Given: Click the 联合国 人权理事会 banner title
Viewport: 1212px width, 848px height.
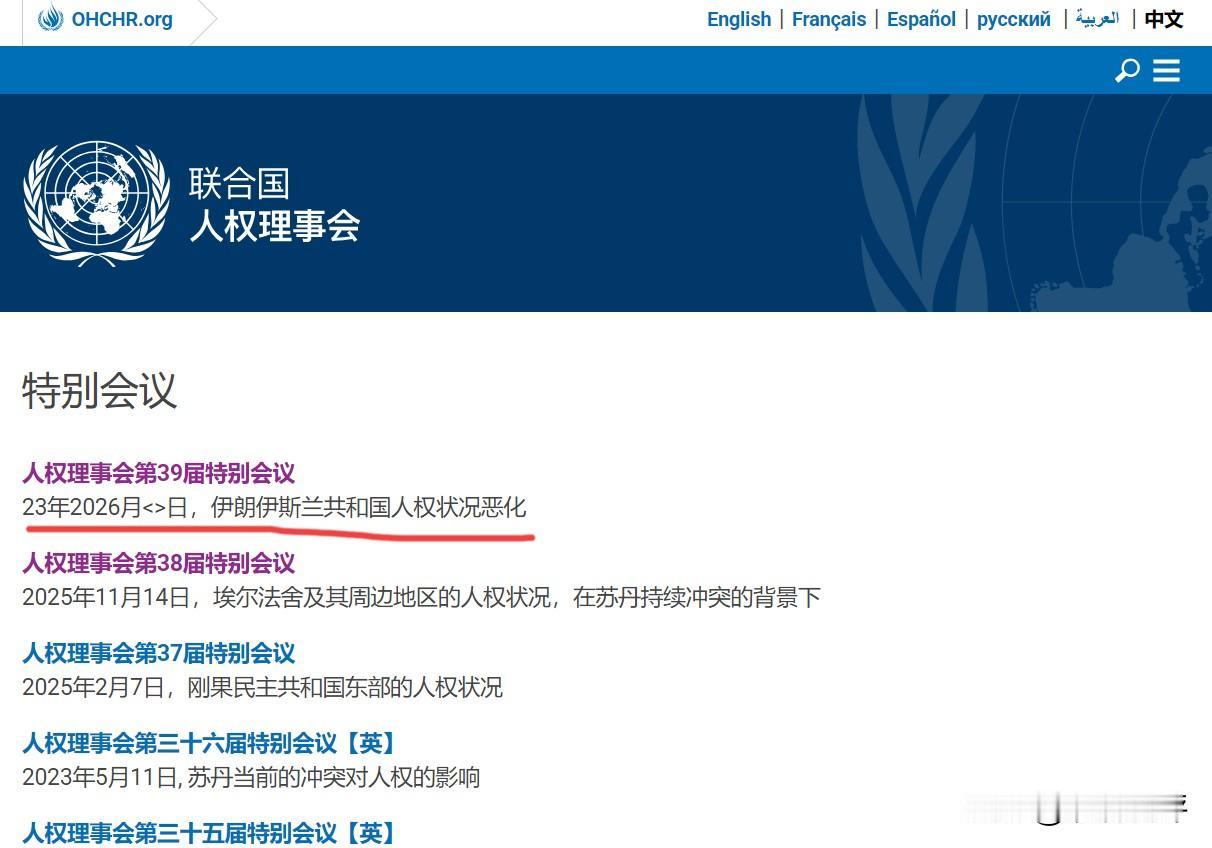Looking at the screenshot, I should coord(274,204).
